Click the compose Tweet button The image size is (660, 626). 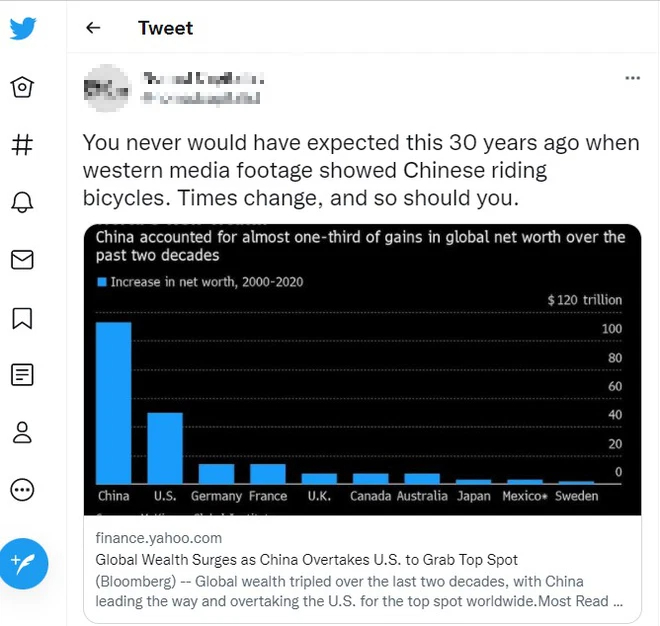(x=23, y=563)
